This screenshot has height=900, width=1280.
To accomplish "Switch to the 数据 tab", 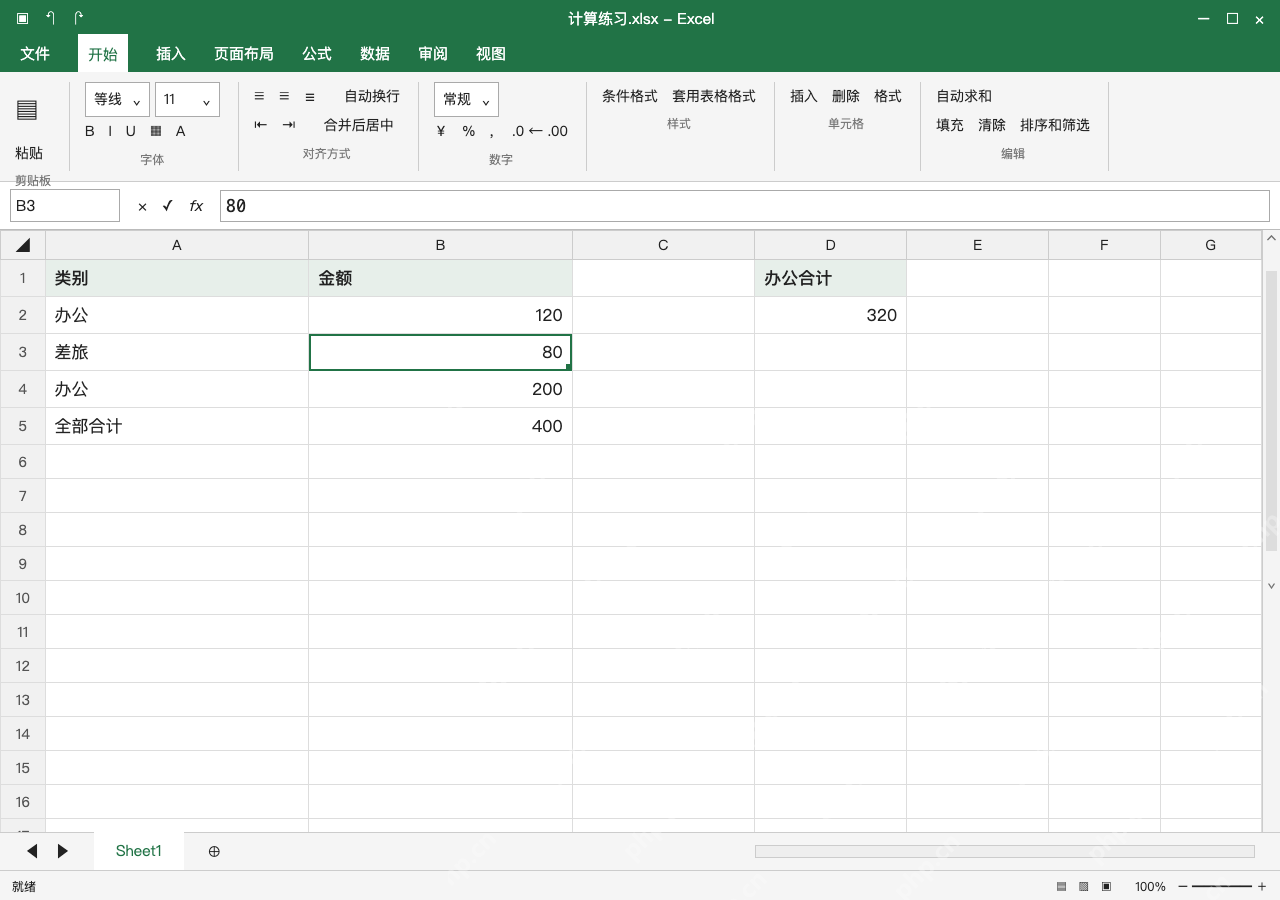I will 375,54.
